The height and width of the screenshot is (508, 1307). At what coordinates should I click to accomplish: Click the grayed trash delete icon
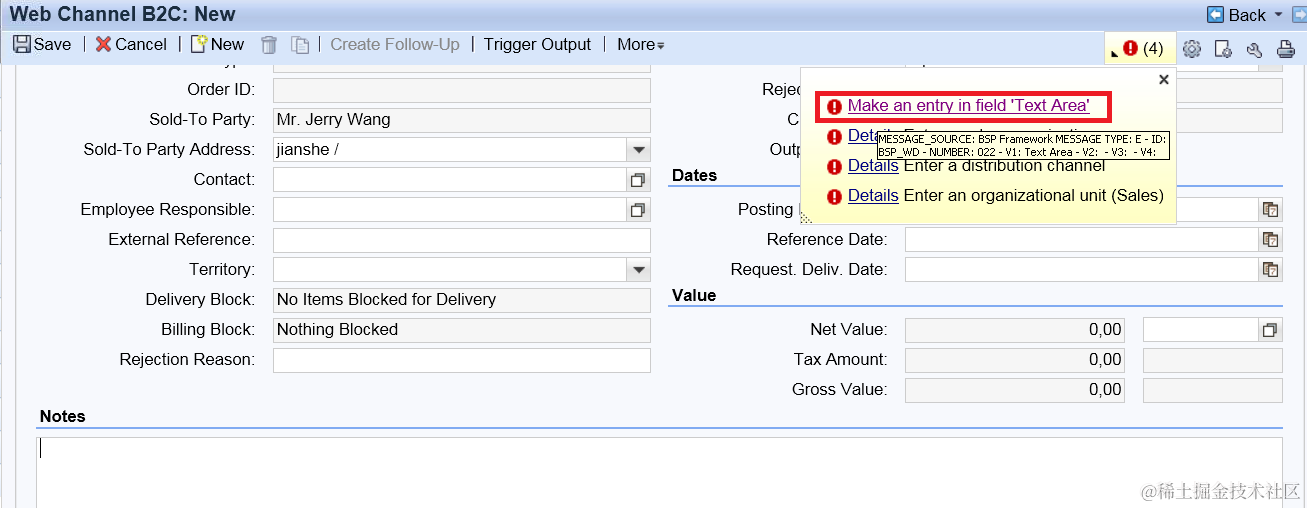pyautogui.click(x=268, y=44)
